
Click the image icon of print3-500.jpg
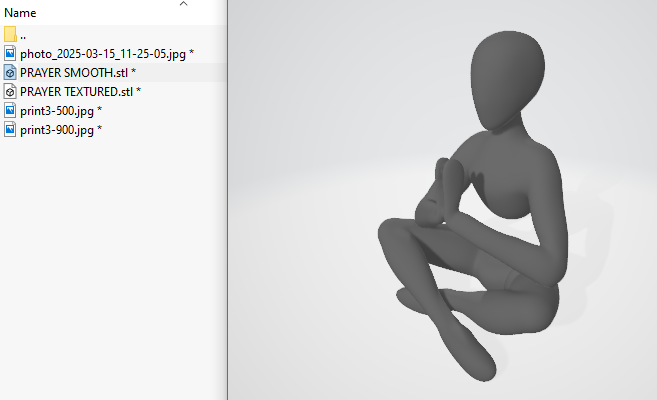pos(10,111)
